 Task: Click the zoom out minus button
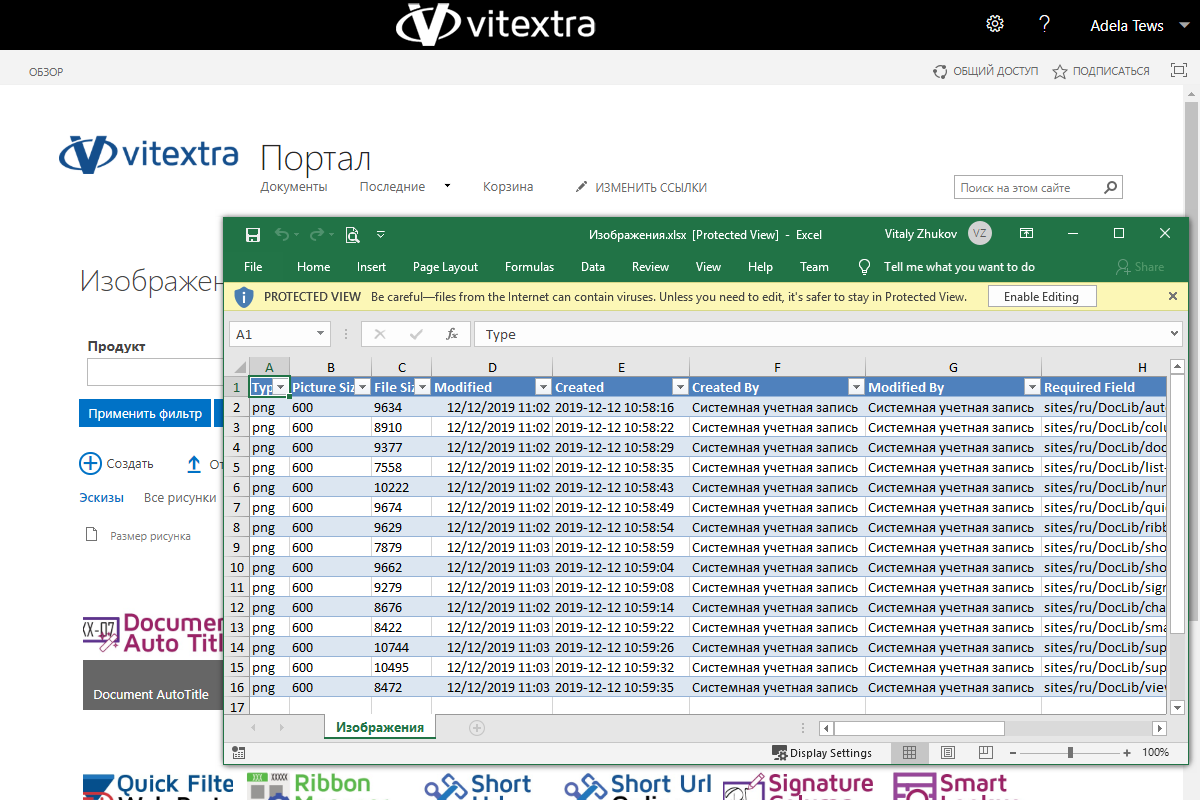coord(1013,753)
